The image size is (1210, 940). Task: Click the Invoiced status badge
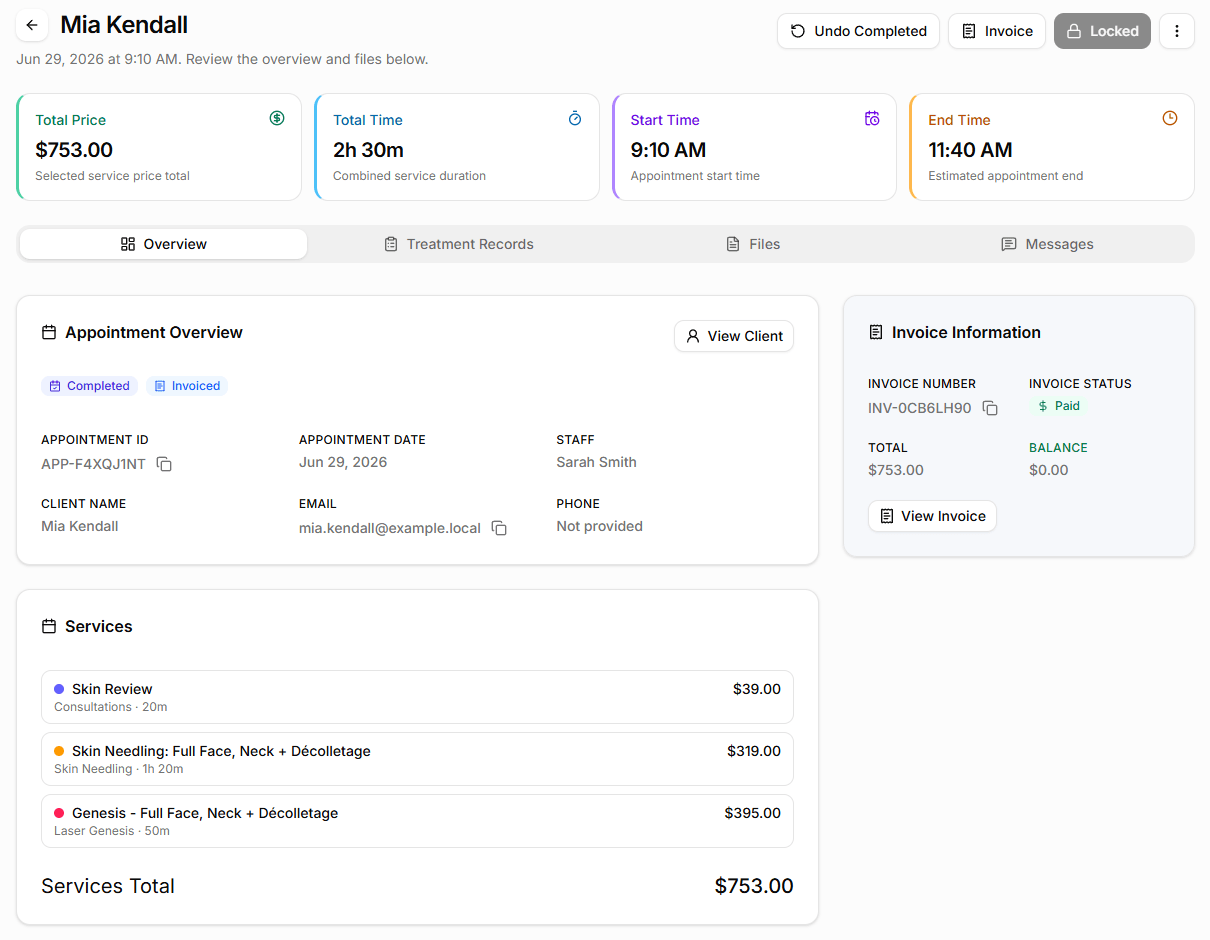[187, 386]
